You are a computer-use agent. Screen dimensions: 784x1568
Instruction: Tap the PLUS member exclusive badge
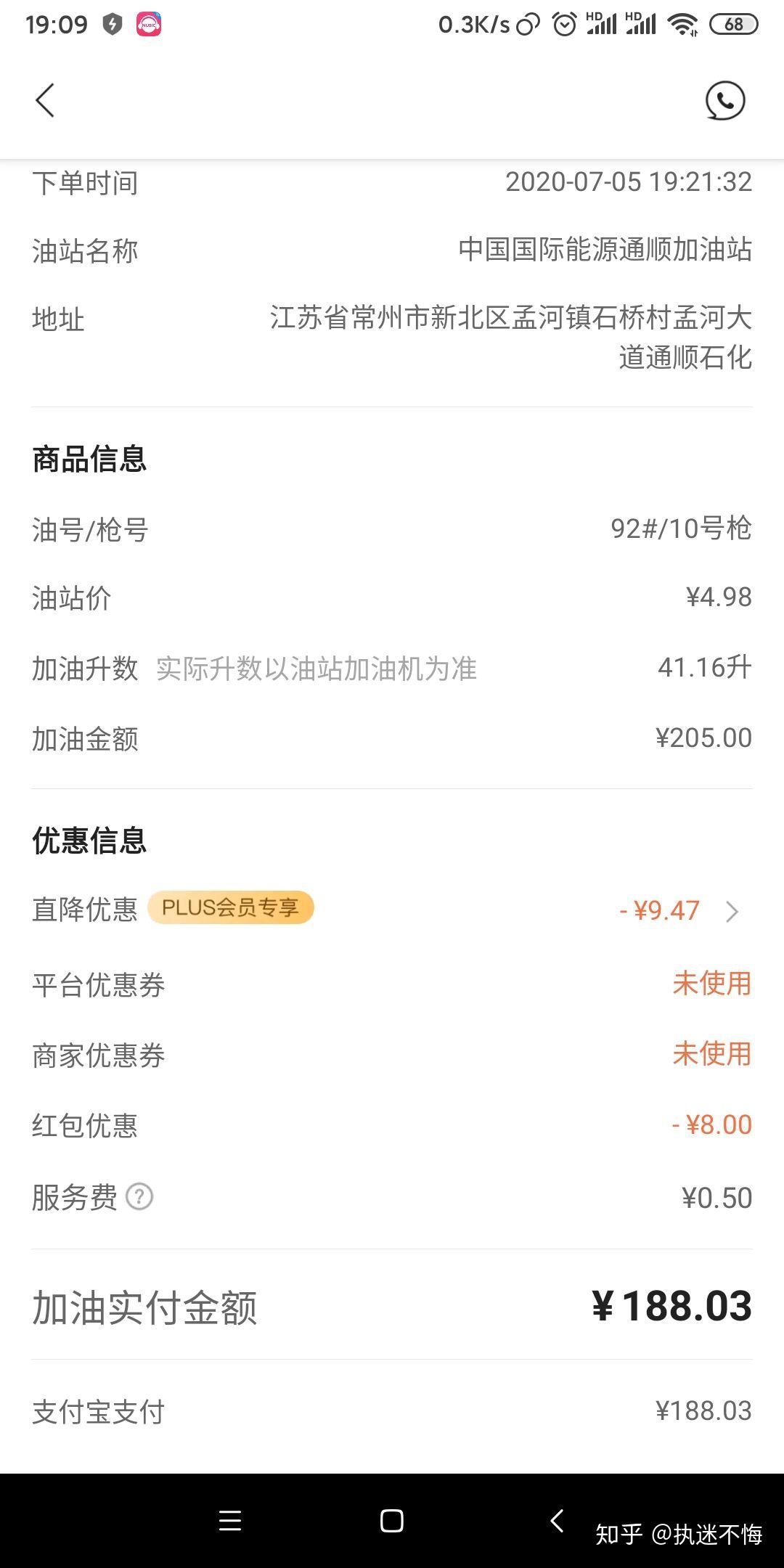click(230, 907)
